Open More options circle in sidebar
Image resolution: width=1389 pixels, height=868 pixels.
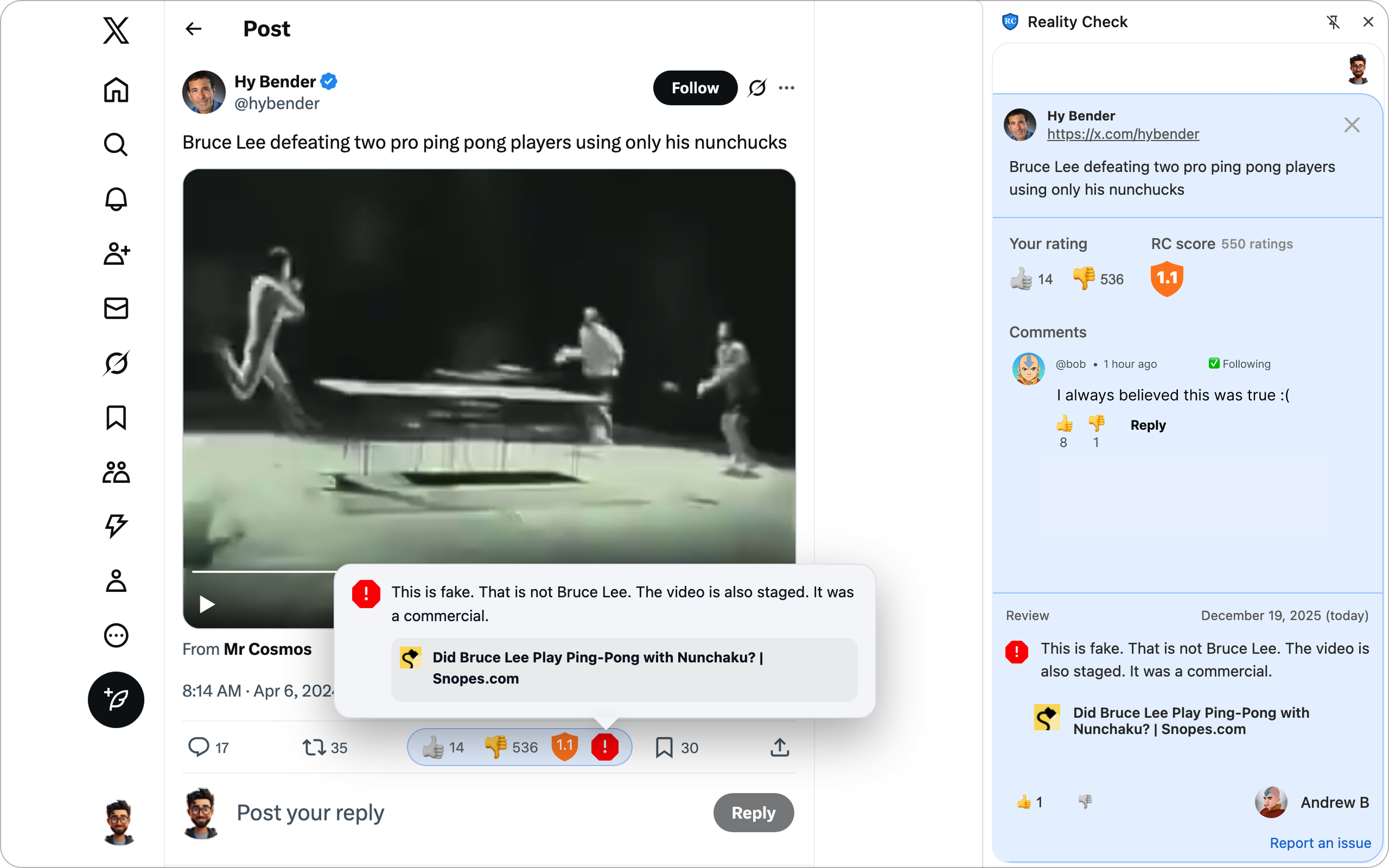116,635
